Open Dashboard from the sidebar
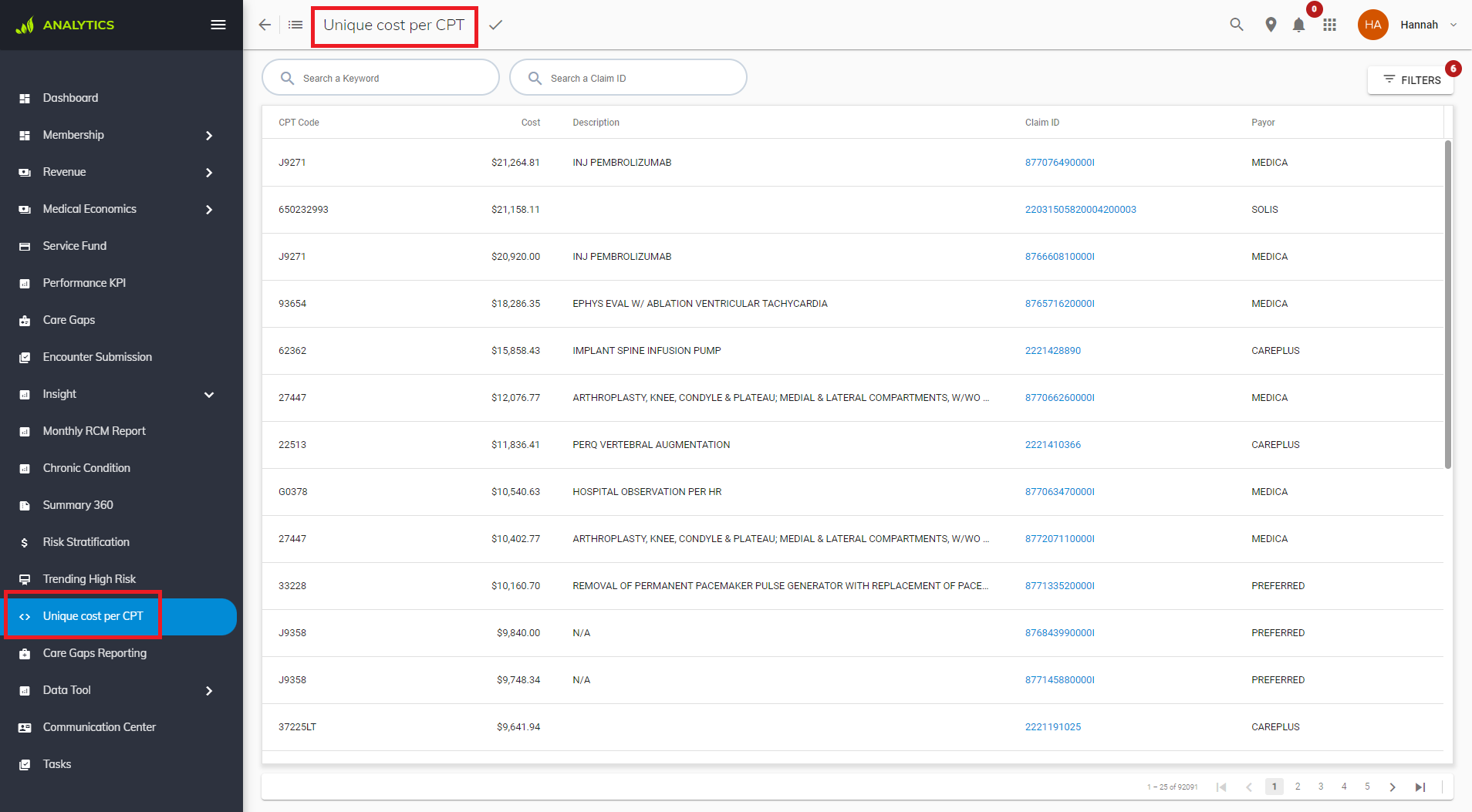The height and width of the screenshot is (812, 1472). coord(70,98)
